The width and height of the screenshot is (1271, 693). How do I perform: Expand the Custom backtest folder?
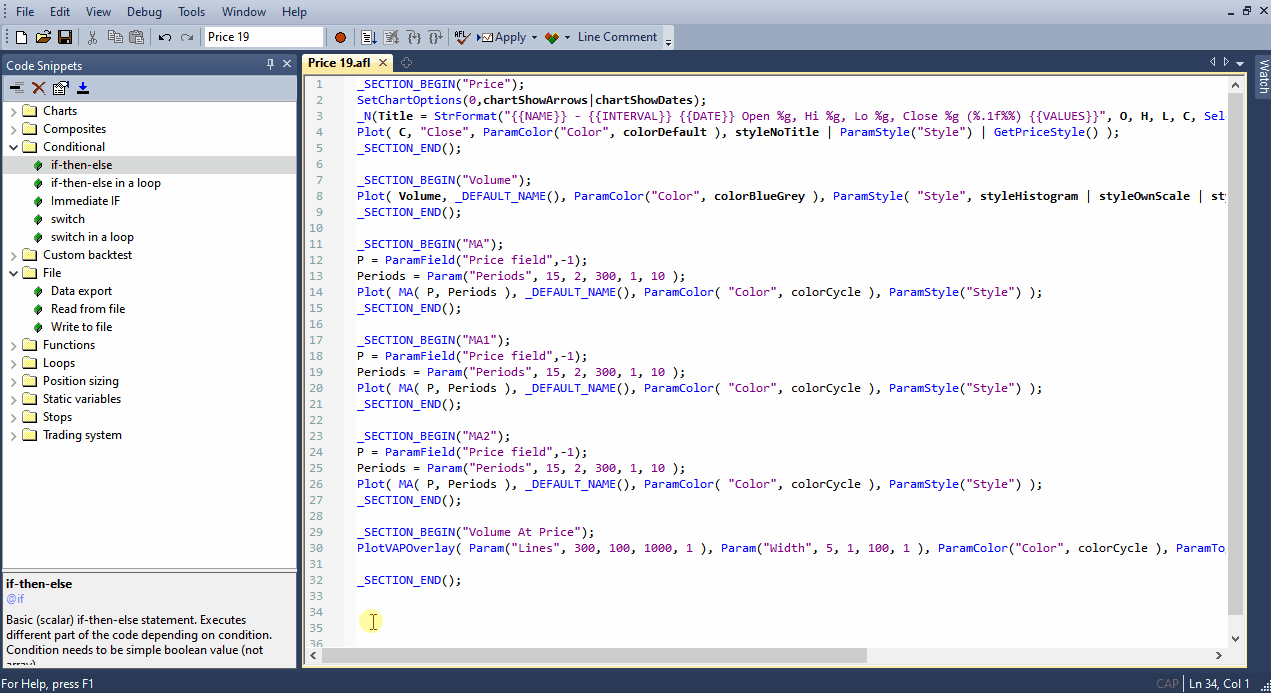point(13,255)
